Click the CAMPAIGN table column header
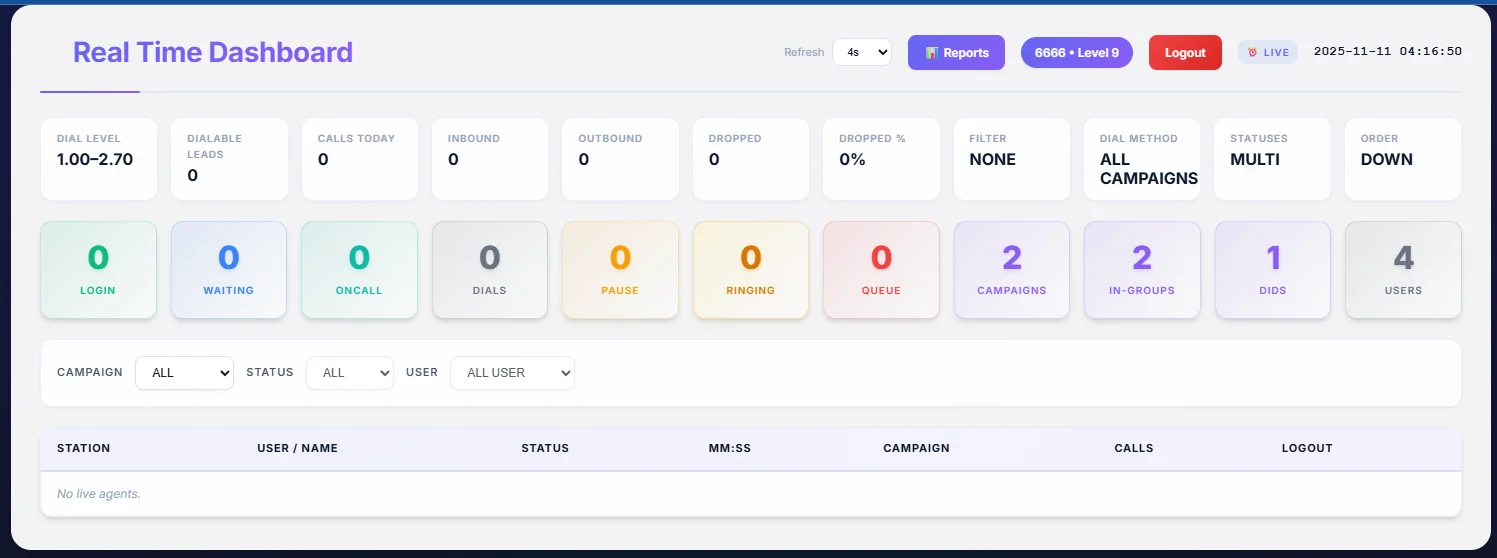 [916, 448]
